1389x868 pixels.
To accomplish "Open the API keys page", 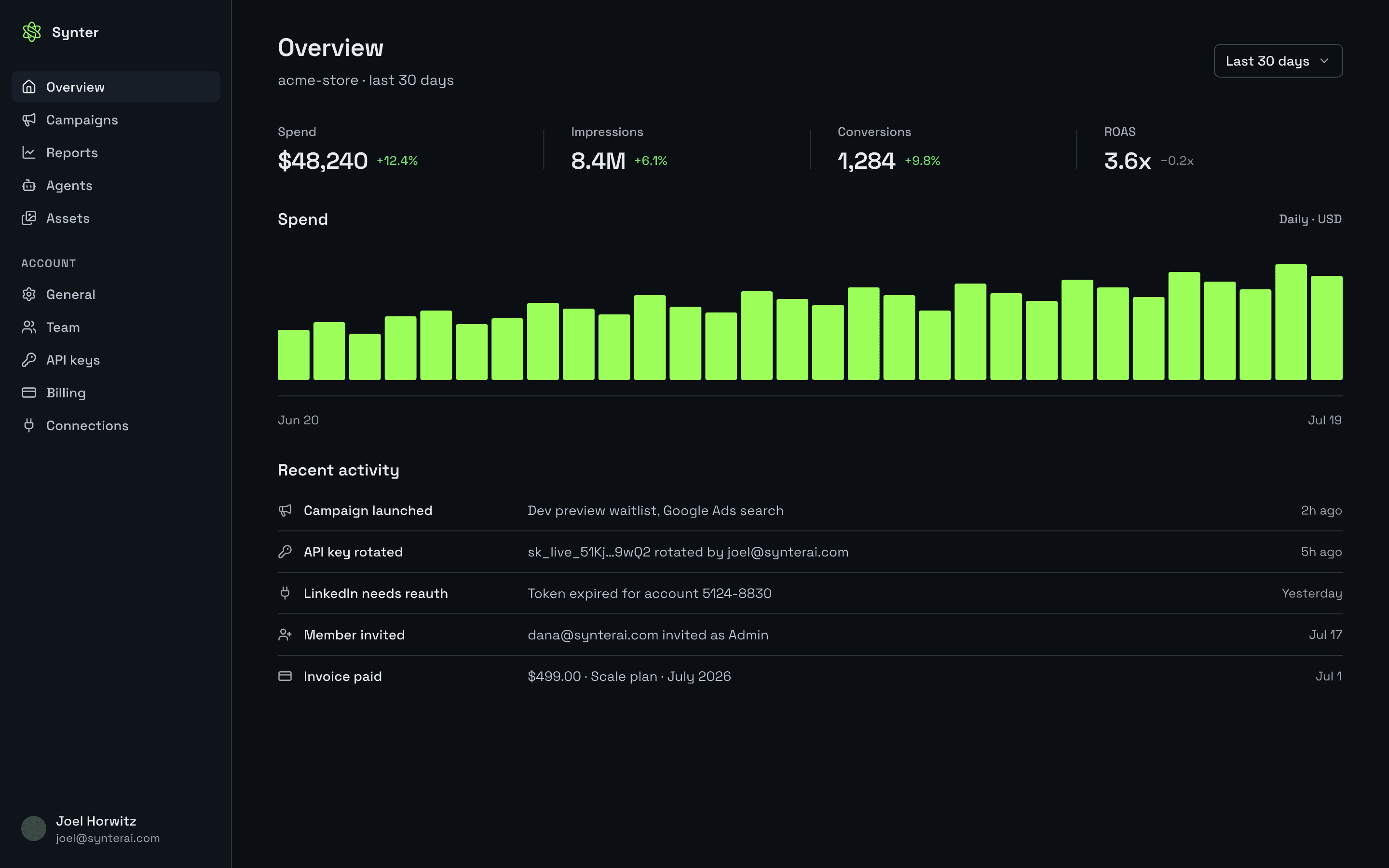I will [x=115, y=359].
